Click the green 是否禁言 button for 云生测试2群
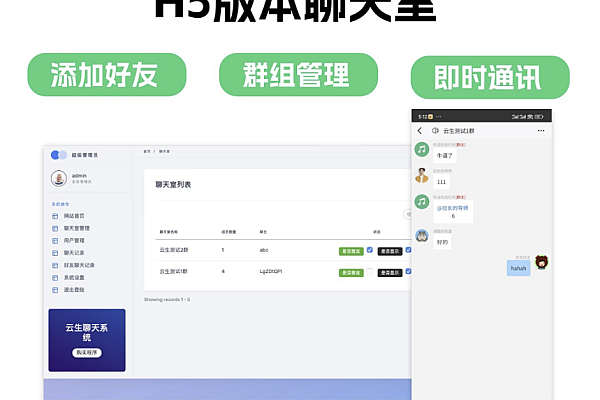Image resolution: width=600 pixels, height=400 pixels. pyautogui.click(x=351, y=251)
